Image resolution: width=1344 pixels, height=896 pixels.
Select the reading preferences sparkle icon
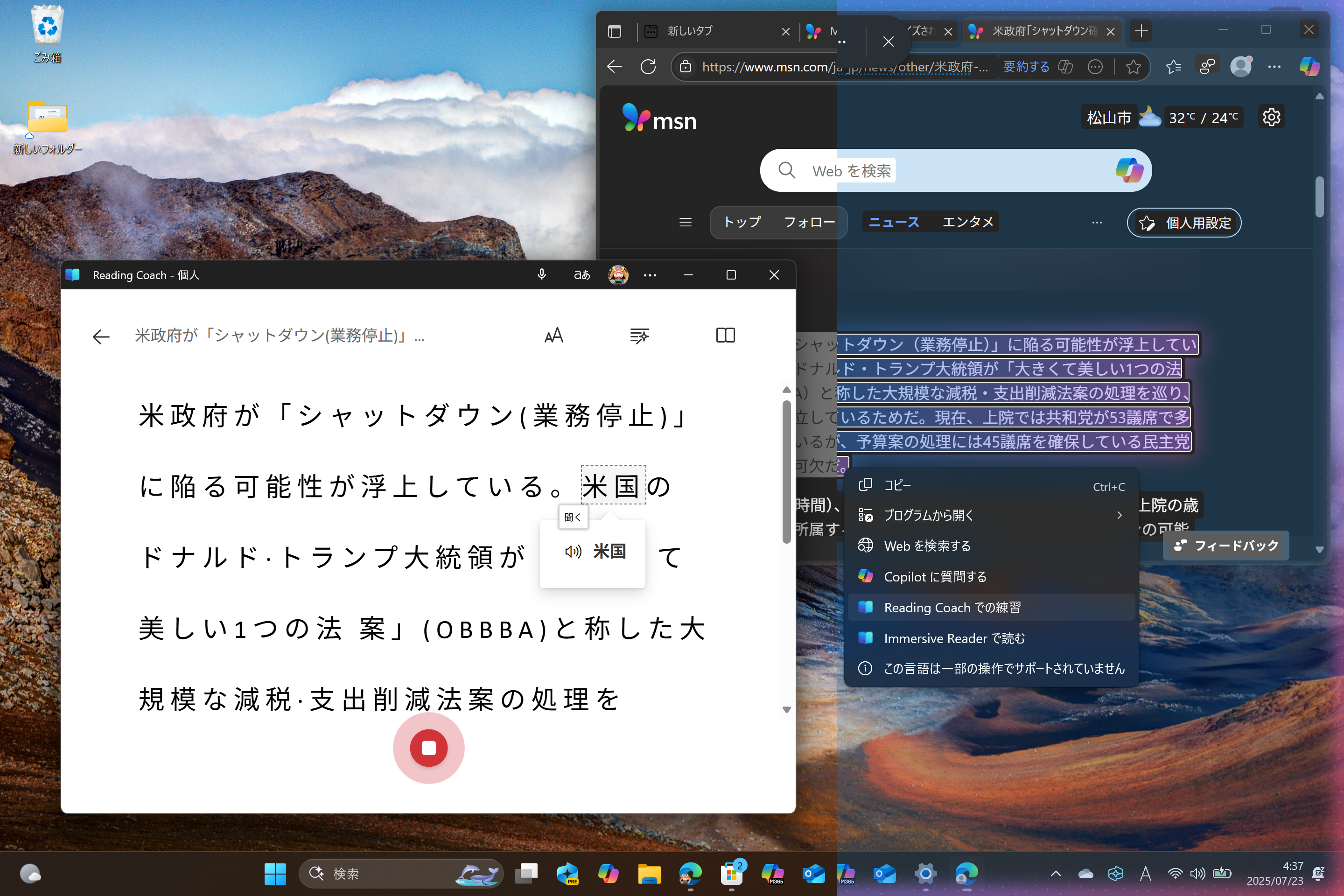639,336
